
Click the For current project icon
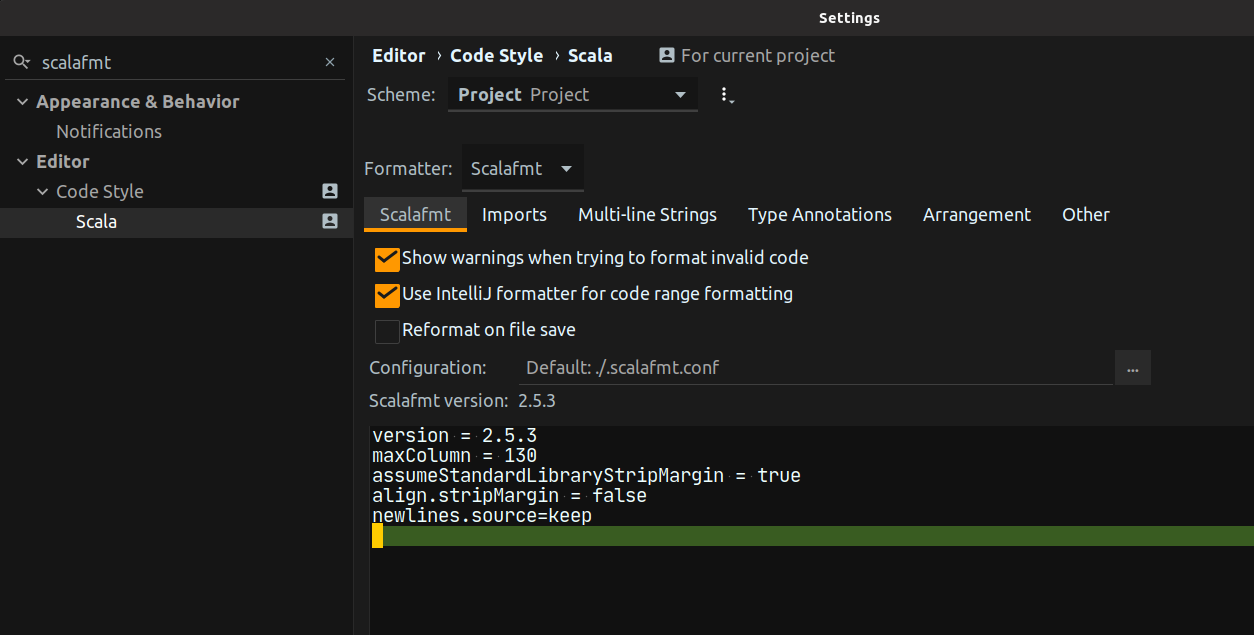(x=667, y=56)
